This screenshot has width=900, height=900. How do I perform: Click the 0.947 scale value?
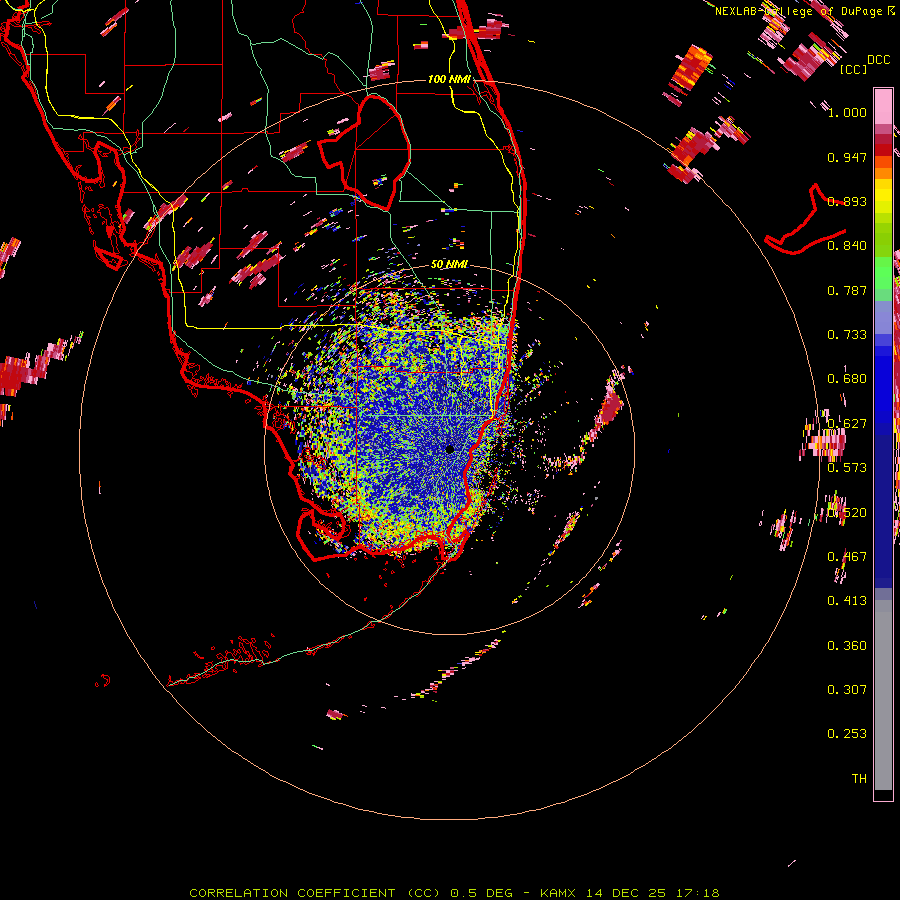847,157
